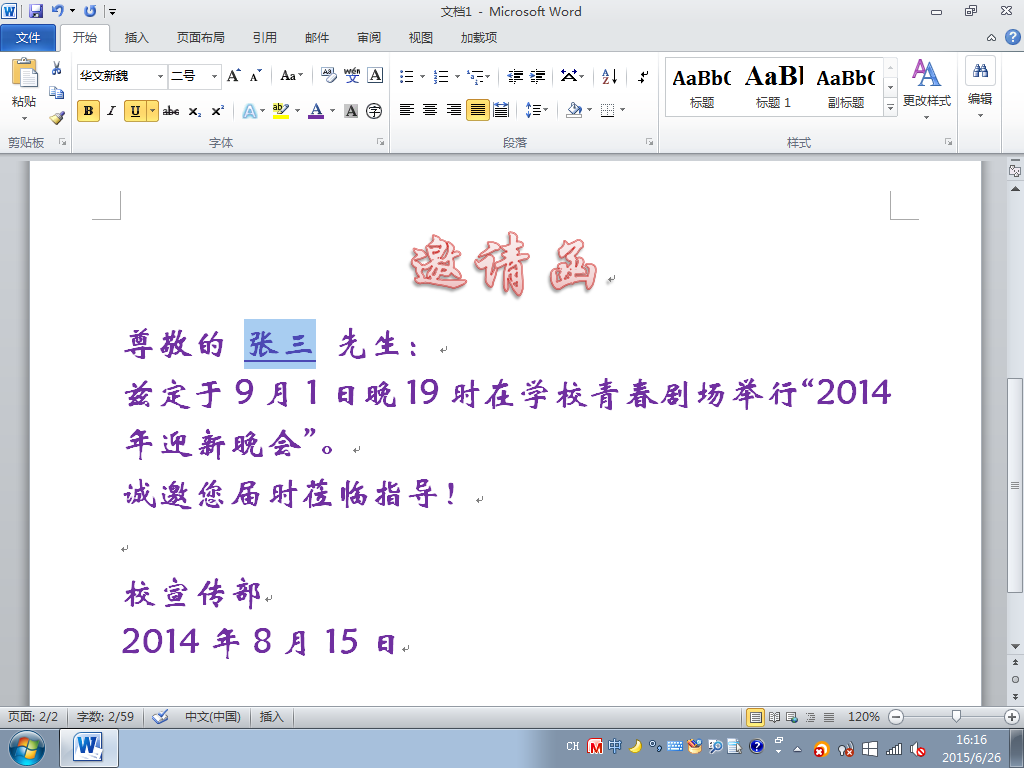Select the Format Painter brush
Viewport: 1024px width, 768px height.
(x=57, y=118)
